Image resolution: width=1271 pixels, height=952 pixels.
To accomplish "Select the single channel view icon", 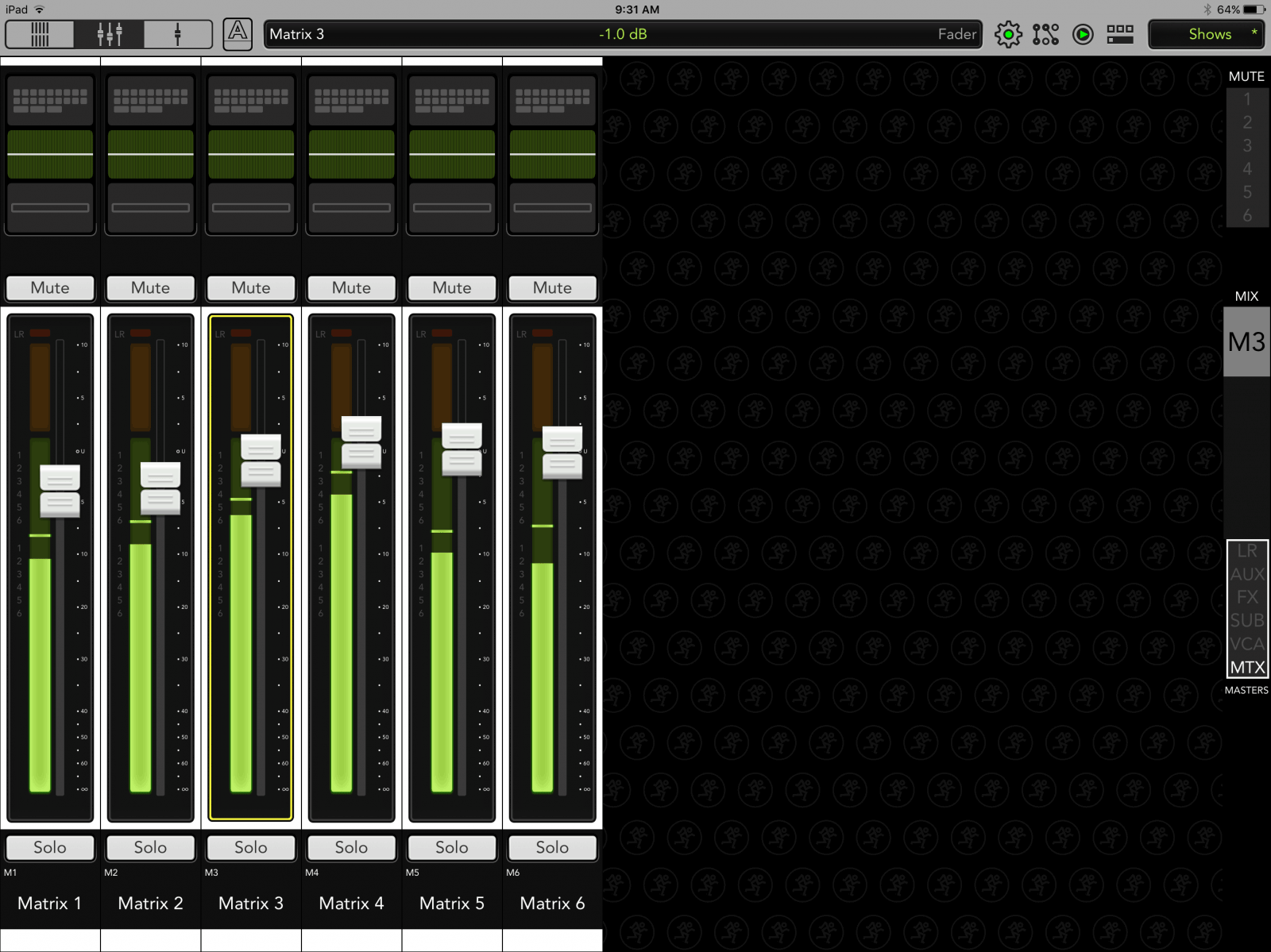I will (x=178, y=34).
